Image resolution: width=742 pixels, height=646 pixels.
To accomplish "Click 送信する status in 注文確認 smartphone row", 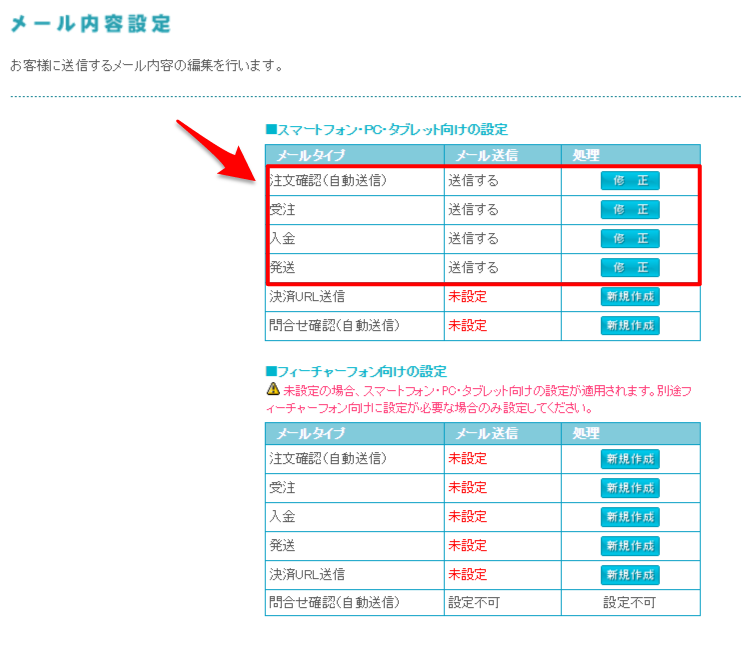I will 473,180.
